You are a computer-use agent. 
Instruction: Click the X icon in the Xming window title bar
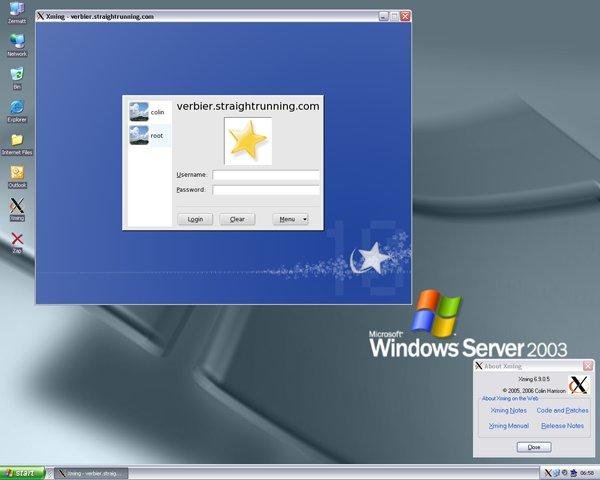click(x=41, y=16)
